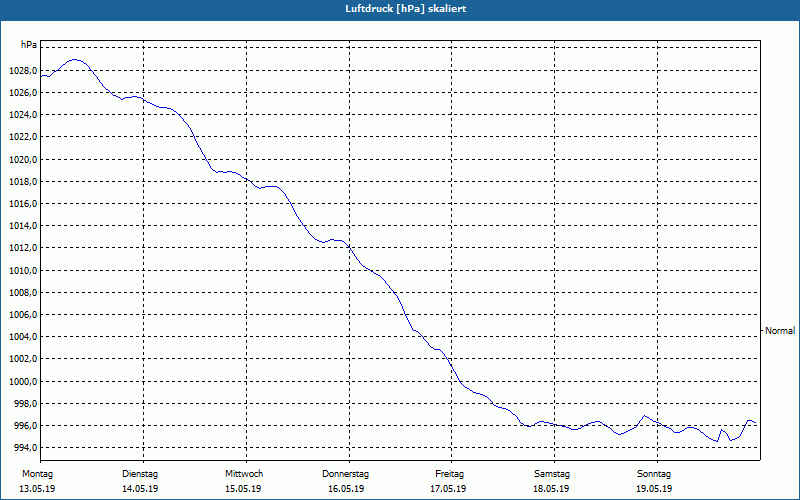Click the '1018,0' axis value
This screenshot has height=500, width=800.
click(x=23, y=182)
